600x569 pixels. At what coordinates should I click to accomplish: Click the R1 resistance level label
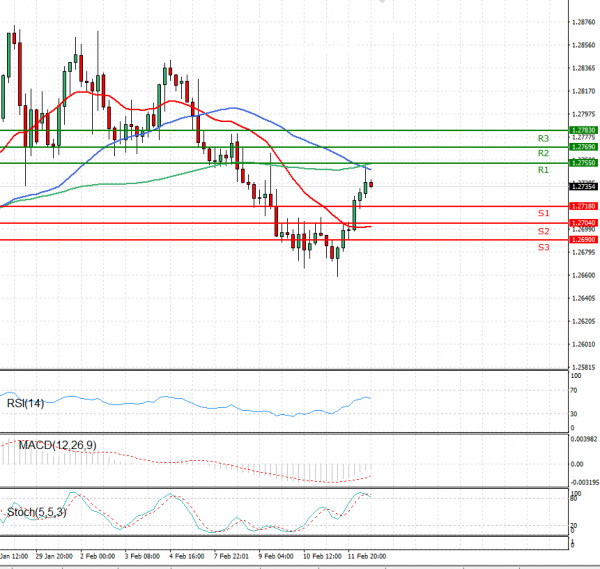coord(543,171)
